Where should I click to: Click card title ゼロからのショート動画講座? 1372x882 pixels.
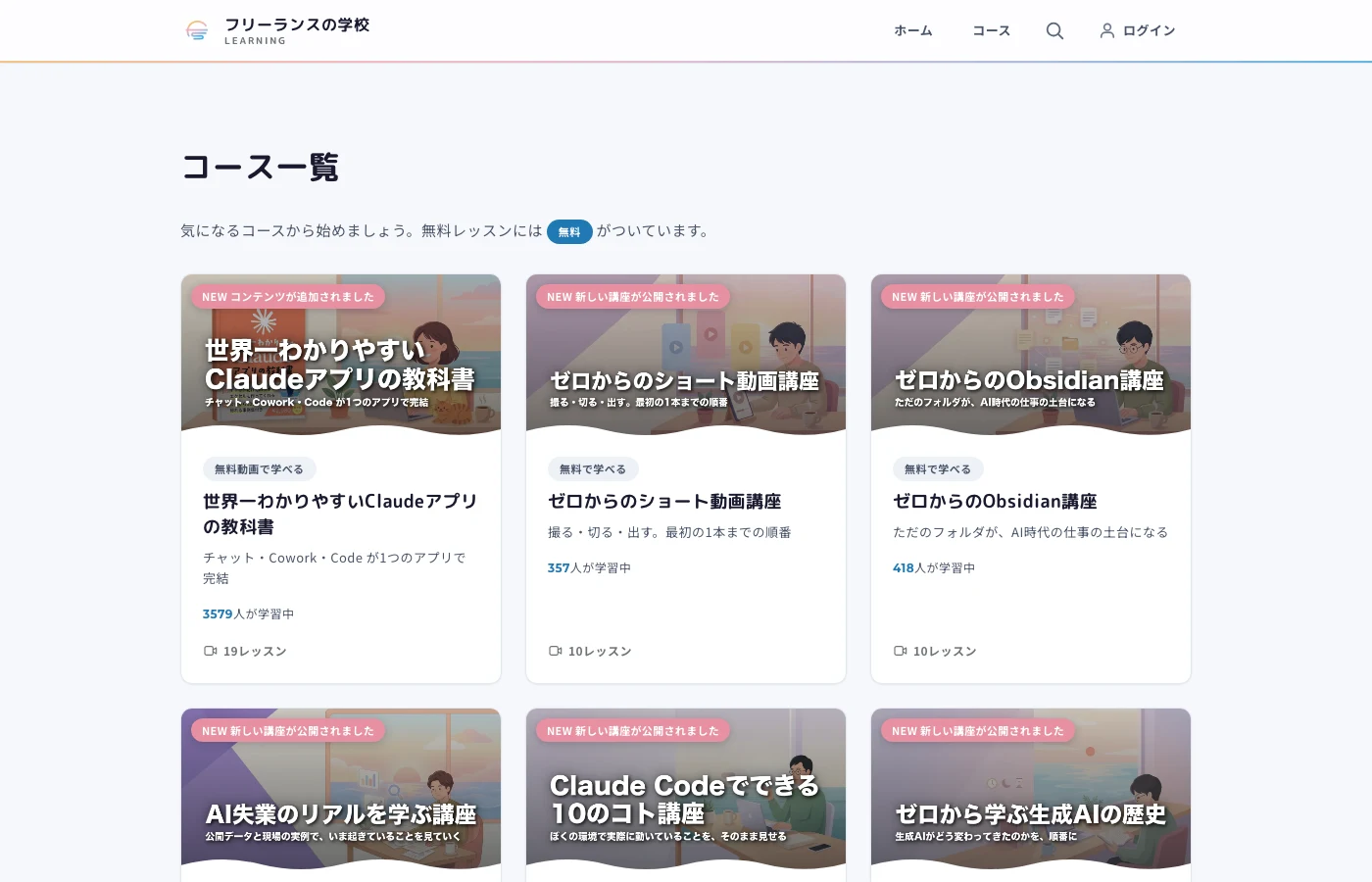[x=664, y=502]
